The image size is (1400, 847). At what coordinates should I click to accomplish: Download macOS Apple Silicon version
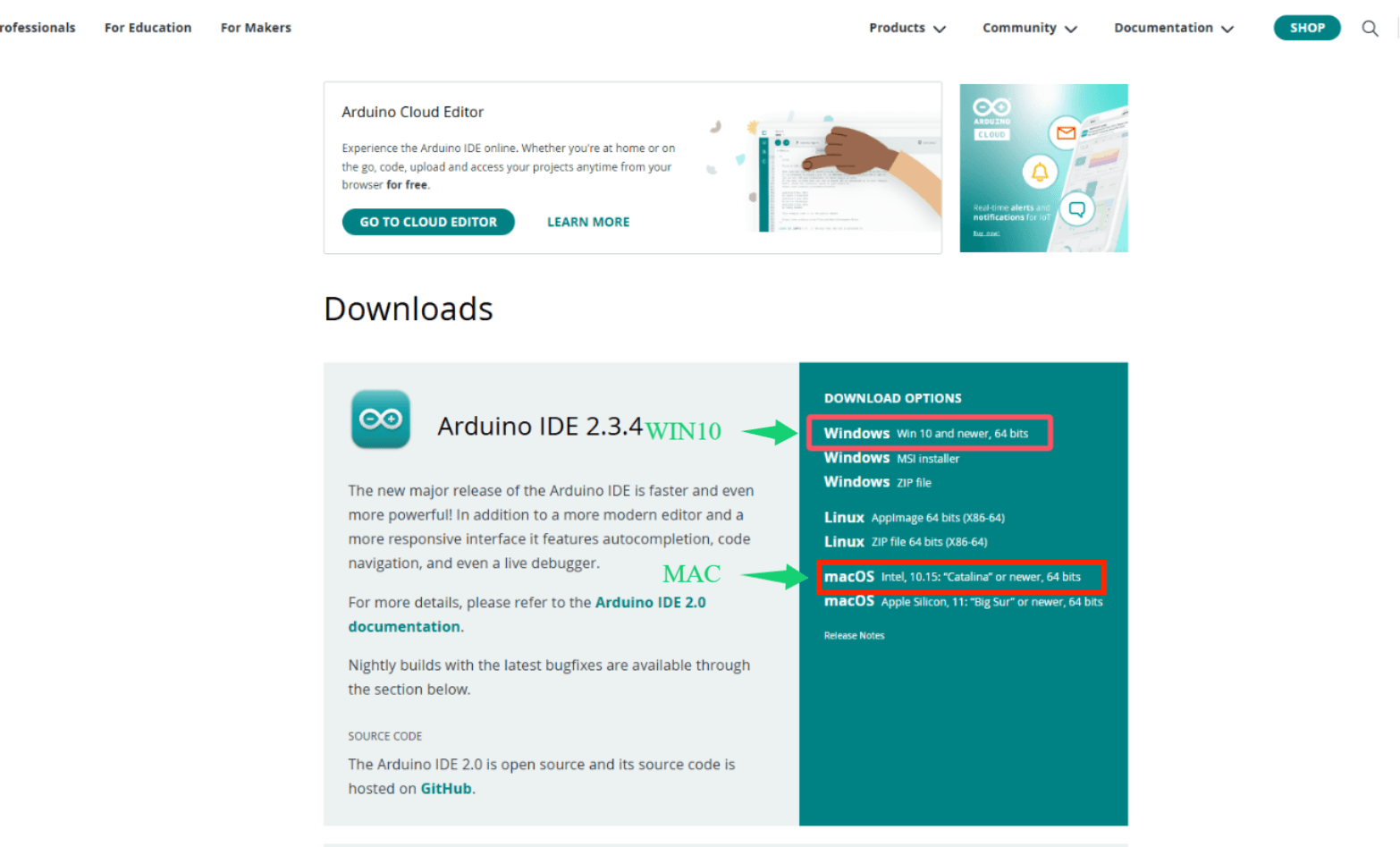coord(963,602)
